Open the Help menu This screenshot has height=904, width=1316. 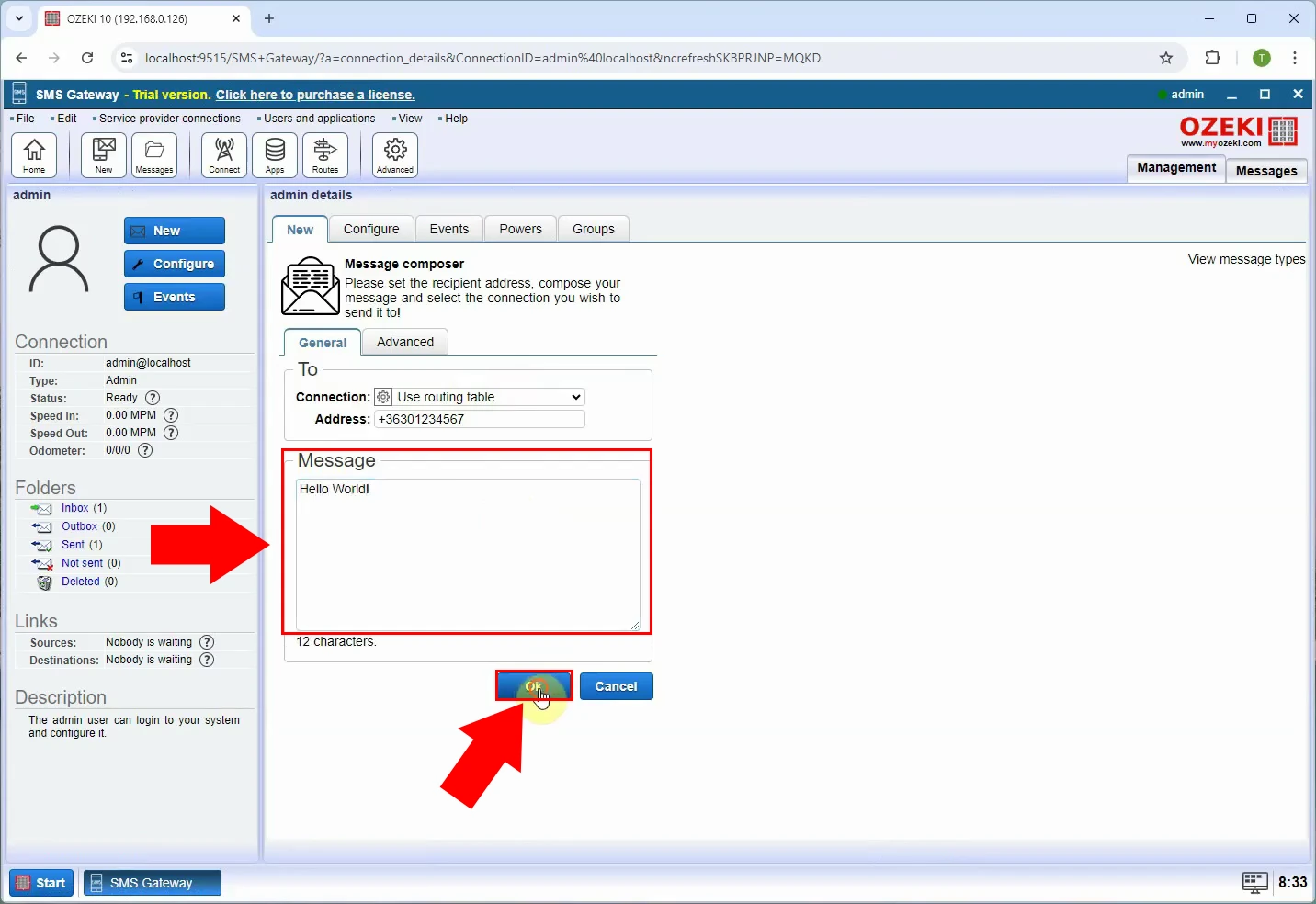pos(456,119)
